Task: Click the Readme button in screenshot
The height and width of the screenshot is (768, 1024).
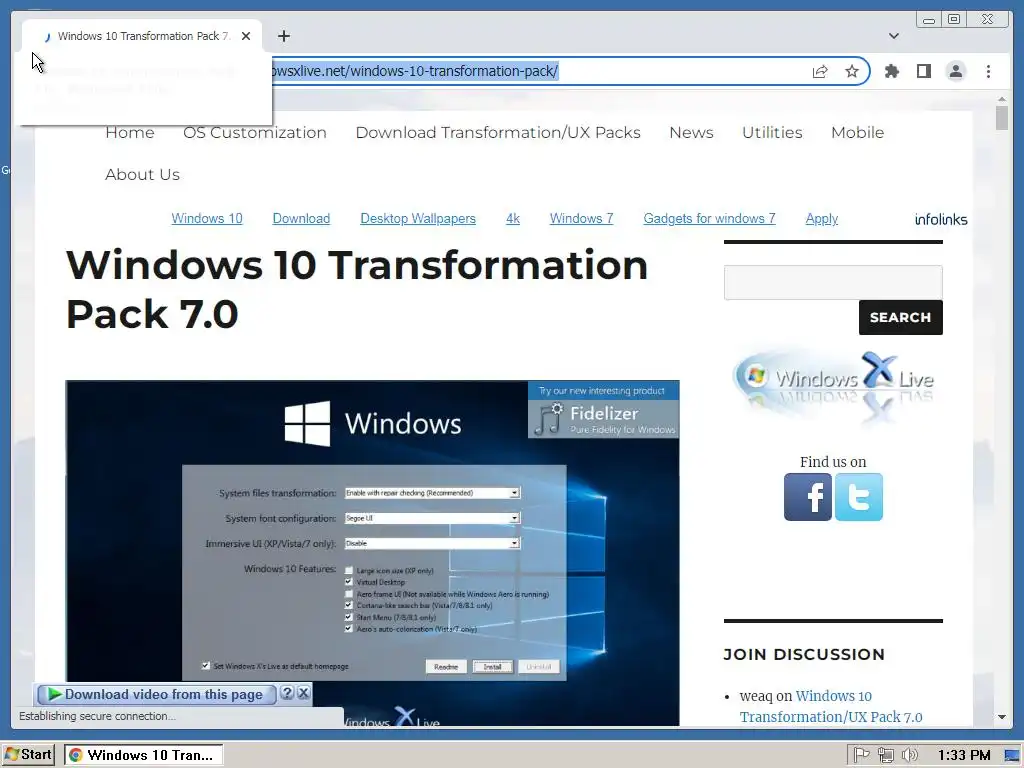Action: point(446,667)
